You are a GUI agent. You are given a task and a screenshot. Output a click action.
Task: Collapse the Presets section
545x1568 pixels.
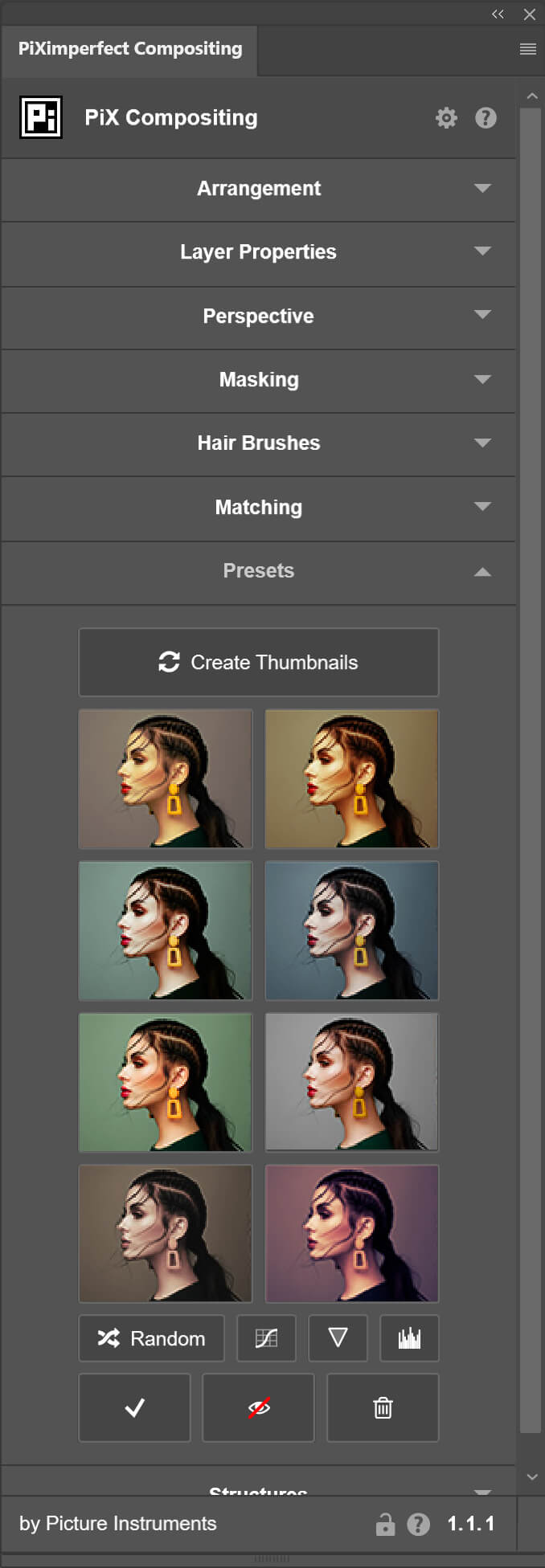(x=258, y=571)
